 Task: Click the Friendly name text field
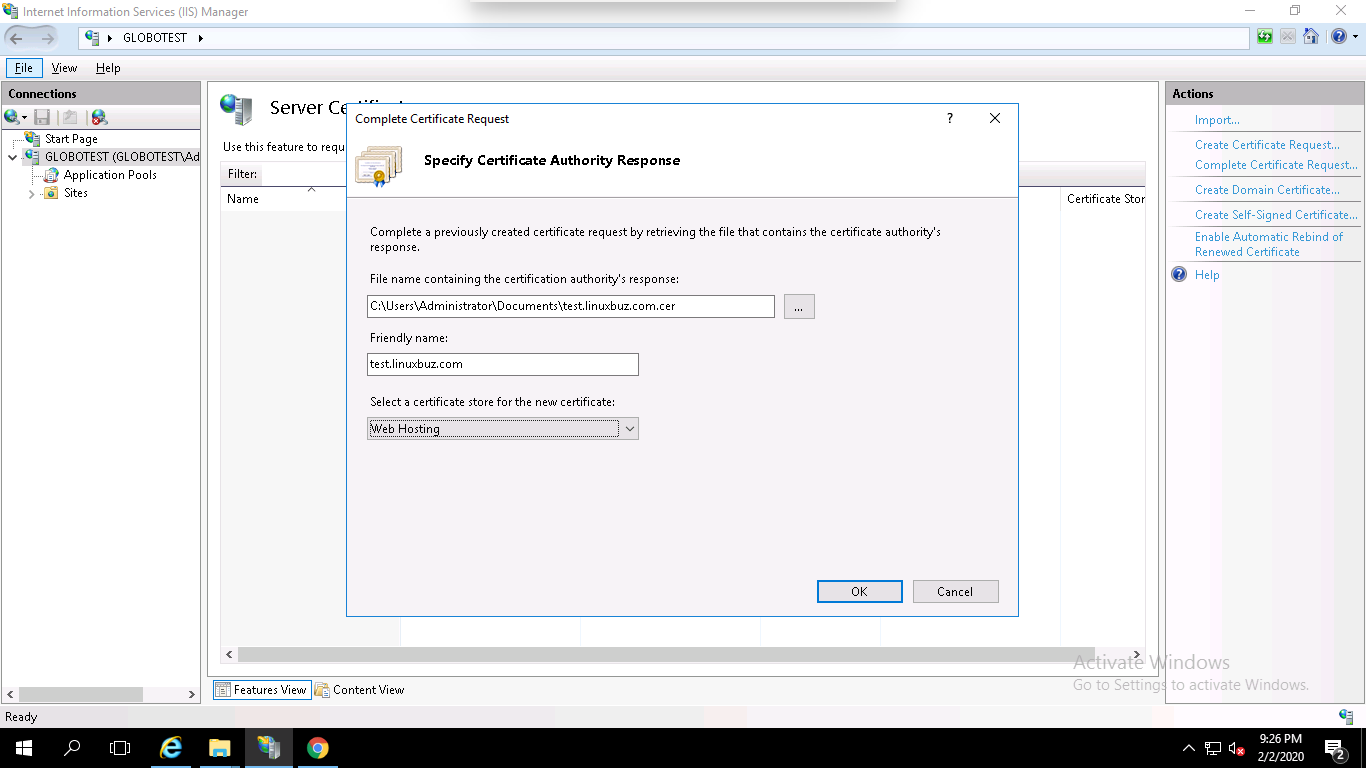click(503, 364)
